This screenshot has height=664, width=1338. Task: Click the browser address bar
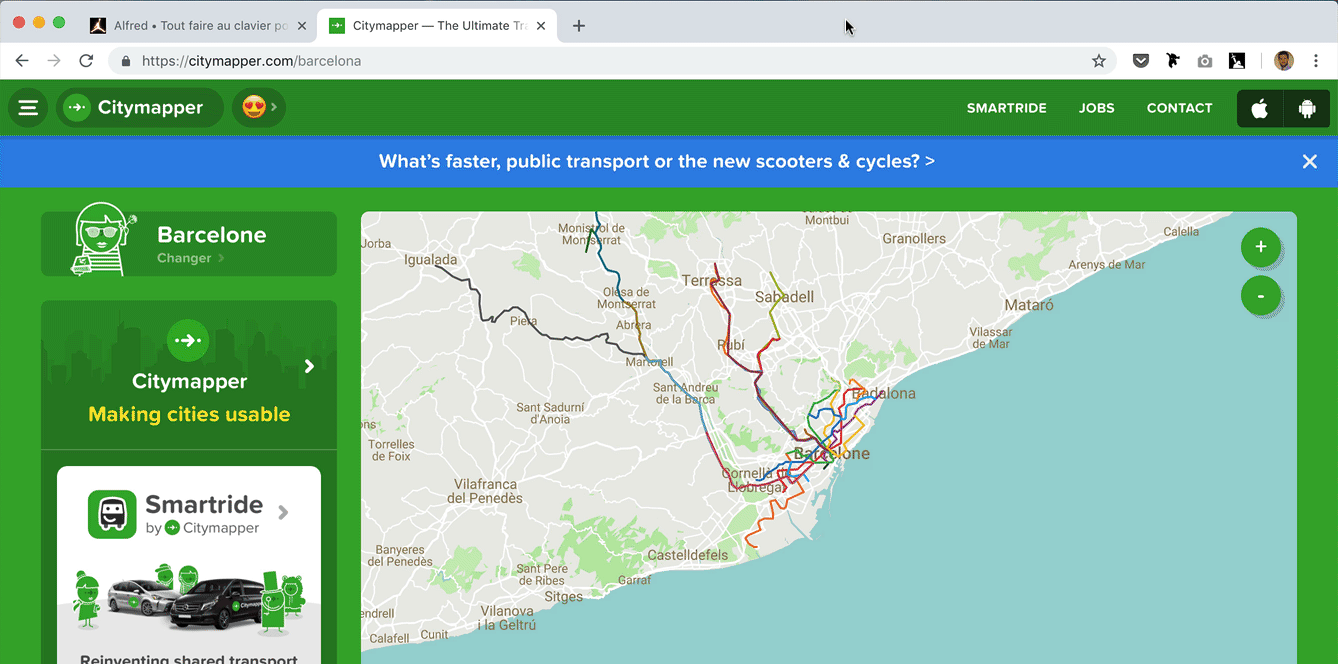coord(600,61)
